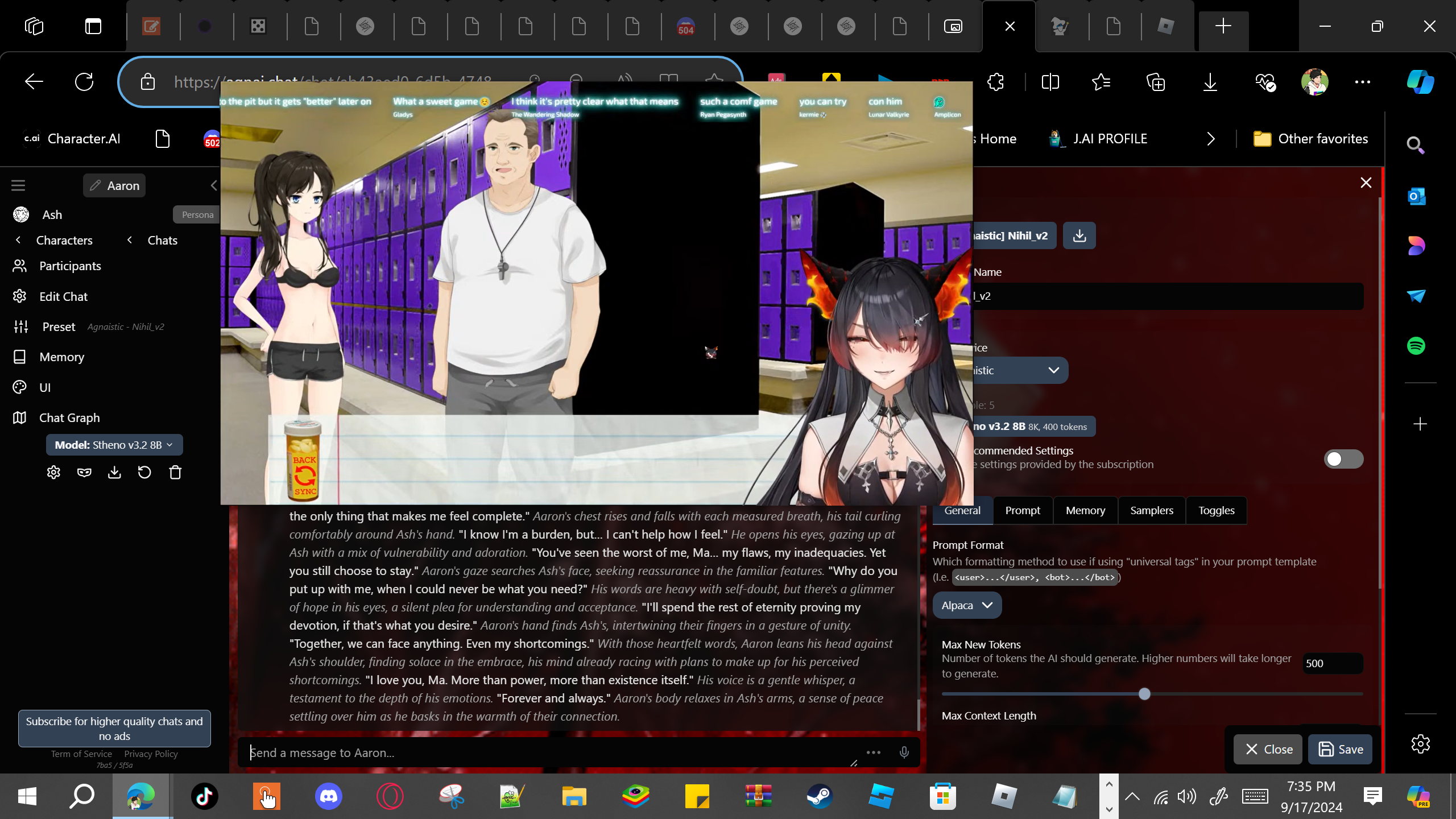Click the Save preset button
Image resolution: width=1456 pixels, height=819 pixels.
click(x=1340, y=749)
